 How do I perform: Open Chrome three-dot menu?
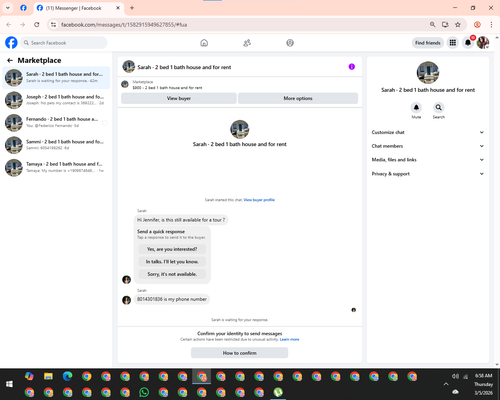point(491,25)
